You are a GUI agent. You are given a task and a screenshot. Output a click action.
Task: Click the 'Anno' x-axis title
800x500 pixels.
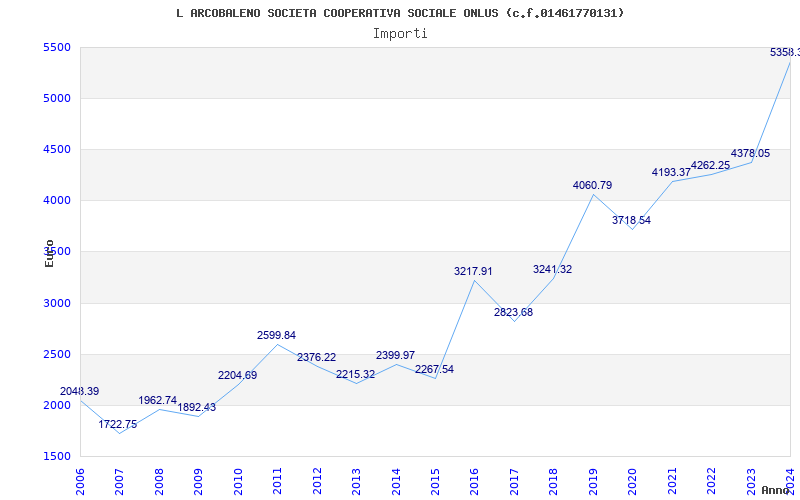point(776,490)
